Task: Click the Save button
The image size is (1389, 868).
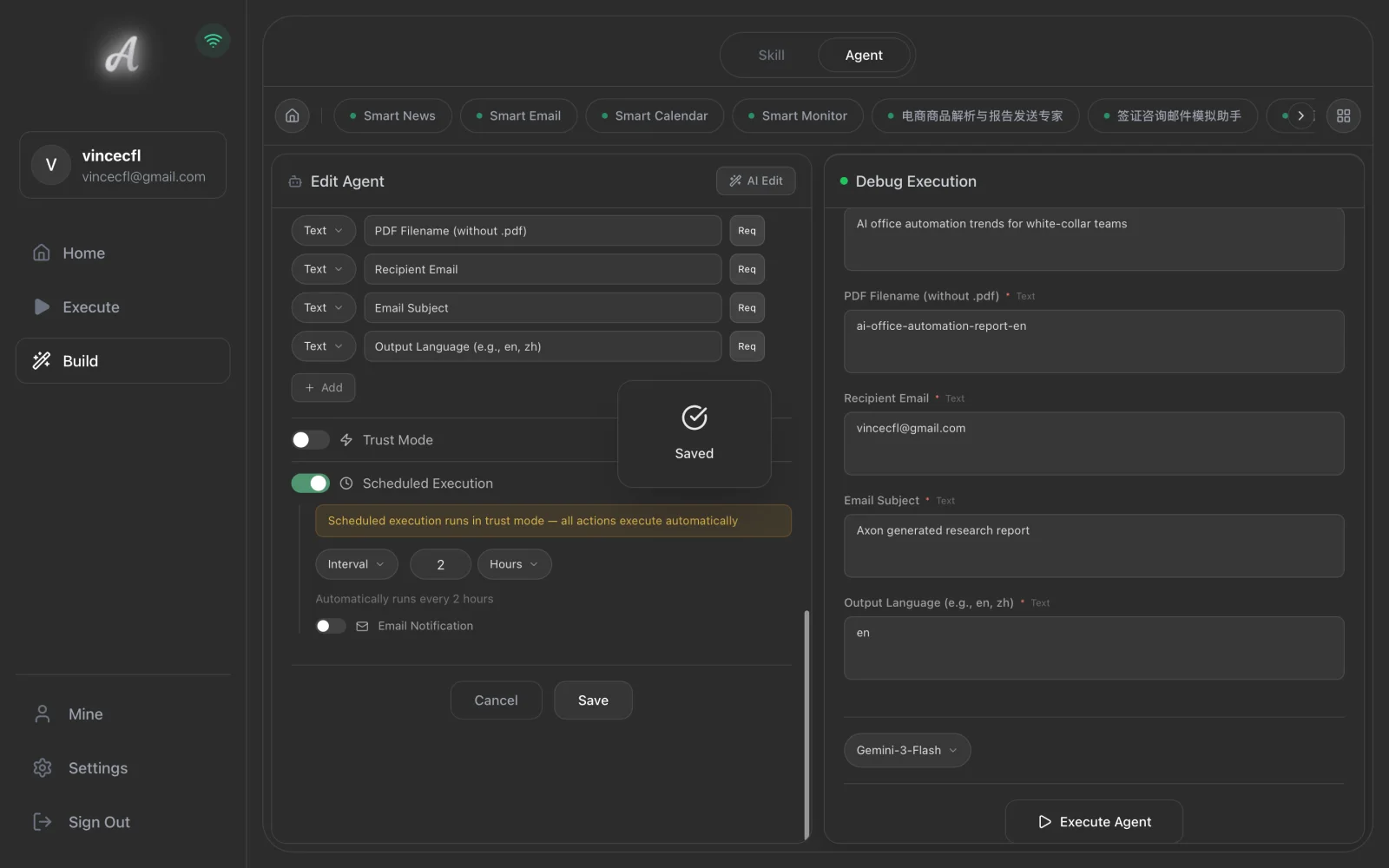Action: pyautogui.click(x=593, y=700)
